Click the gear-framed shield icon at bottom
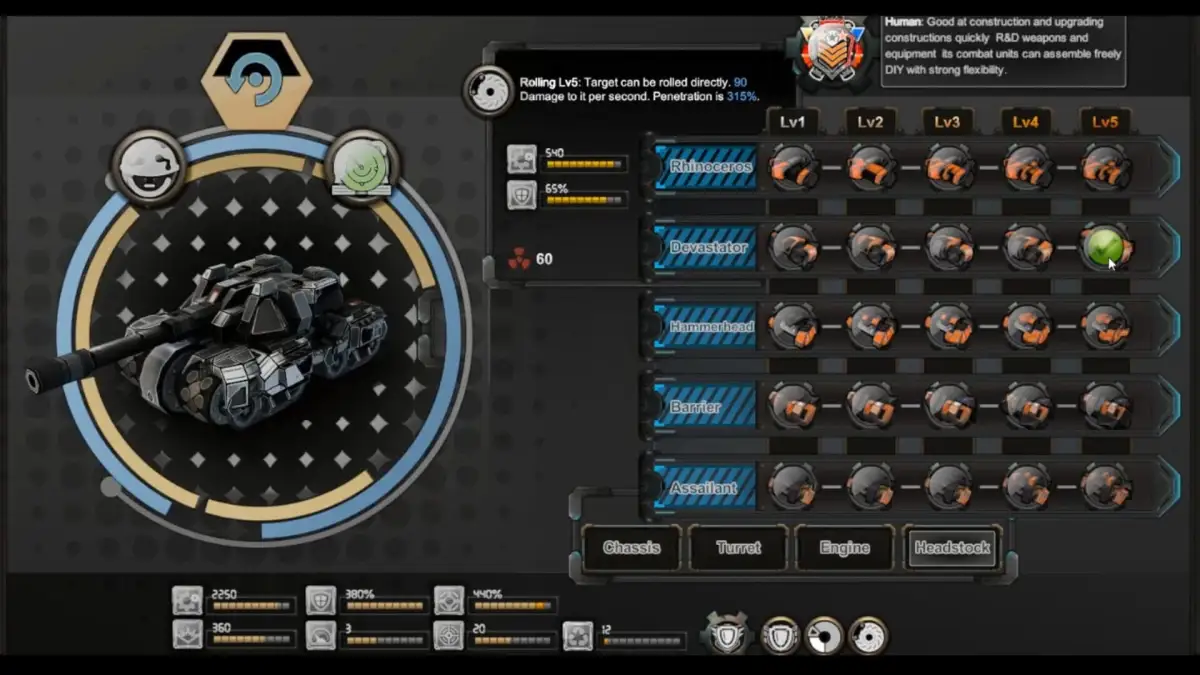The image size is (1200, 675). (x=727, y=635)
